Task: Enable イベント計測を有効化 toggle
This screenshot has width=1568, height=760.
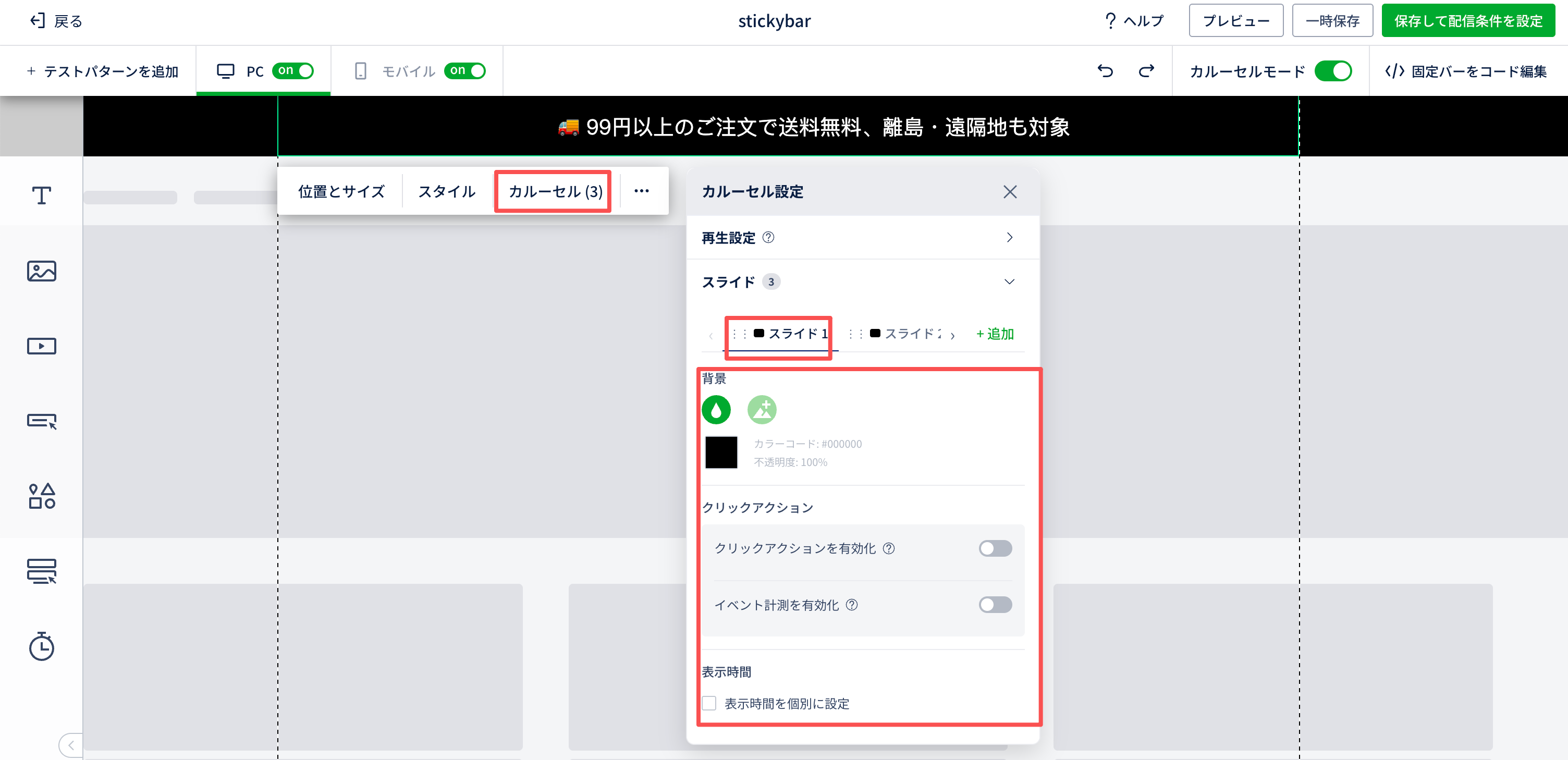Action: [x=995, y=605]
